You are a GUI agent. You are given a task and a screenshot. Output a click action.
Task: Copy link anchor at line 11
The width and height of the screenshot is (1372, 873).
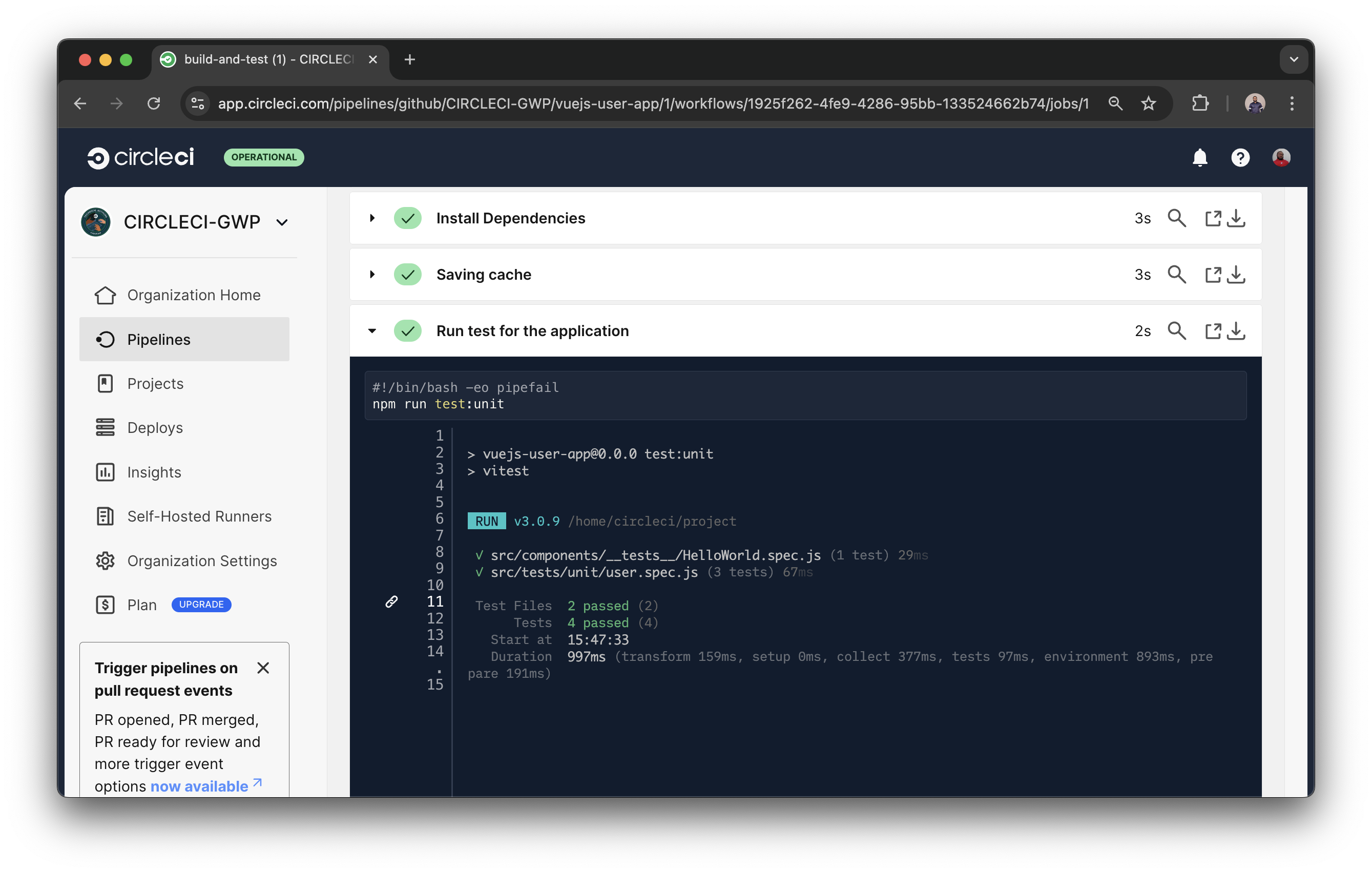coord(391,601)
